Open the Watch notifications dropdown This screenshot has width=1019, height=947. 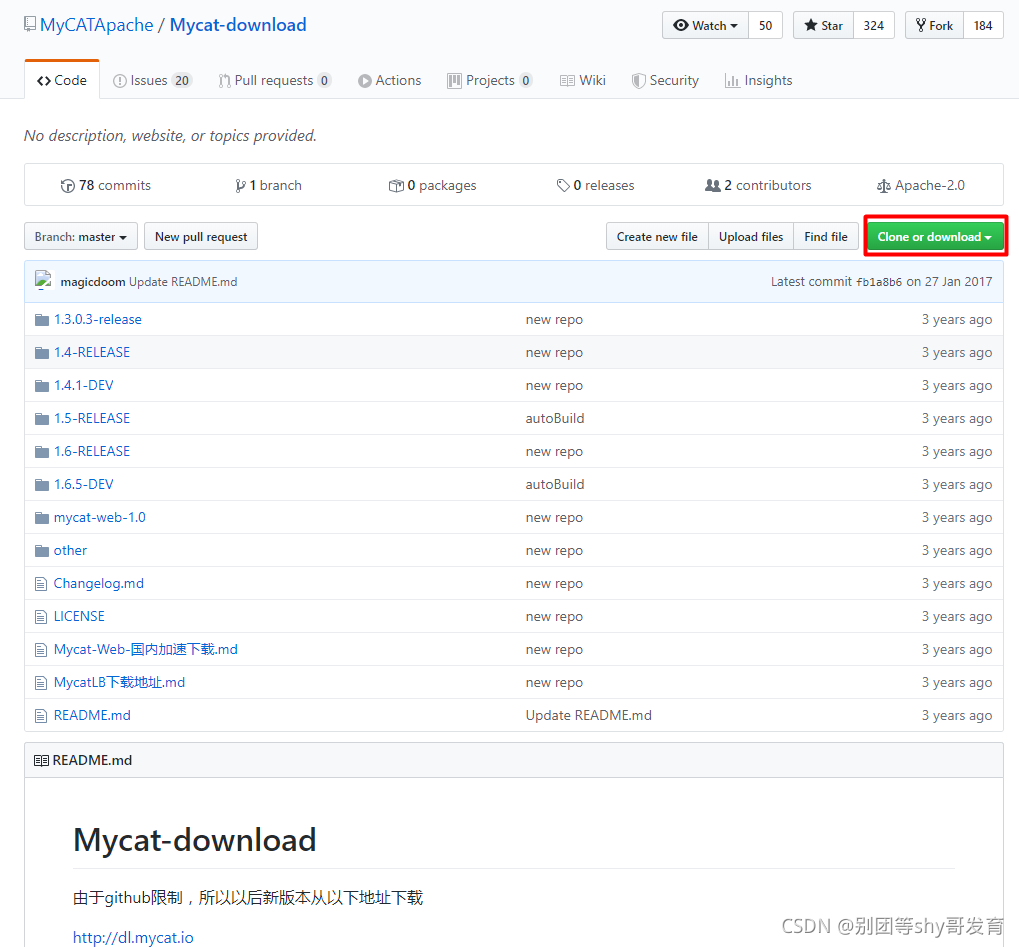(x=706, y=26)
